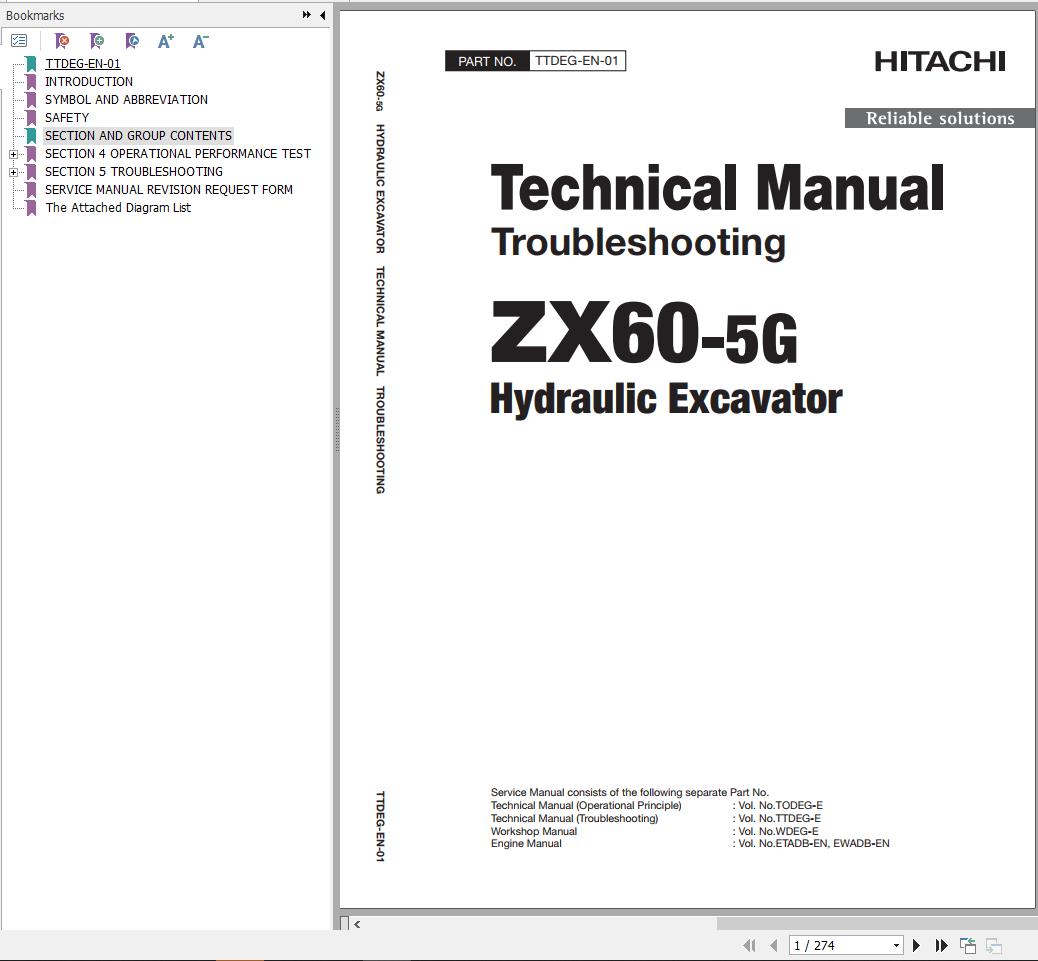Increase bookmark font size with A+
Screen dimensions: 1038x961
[x=165, y=41]
